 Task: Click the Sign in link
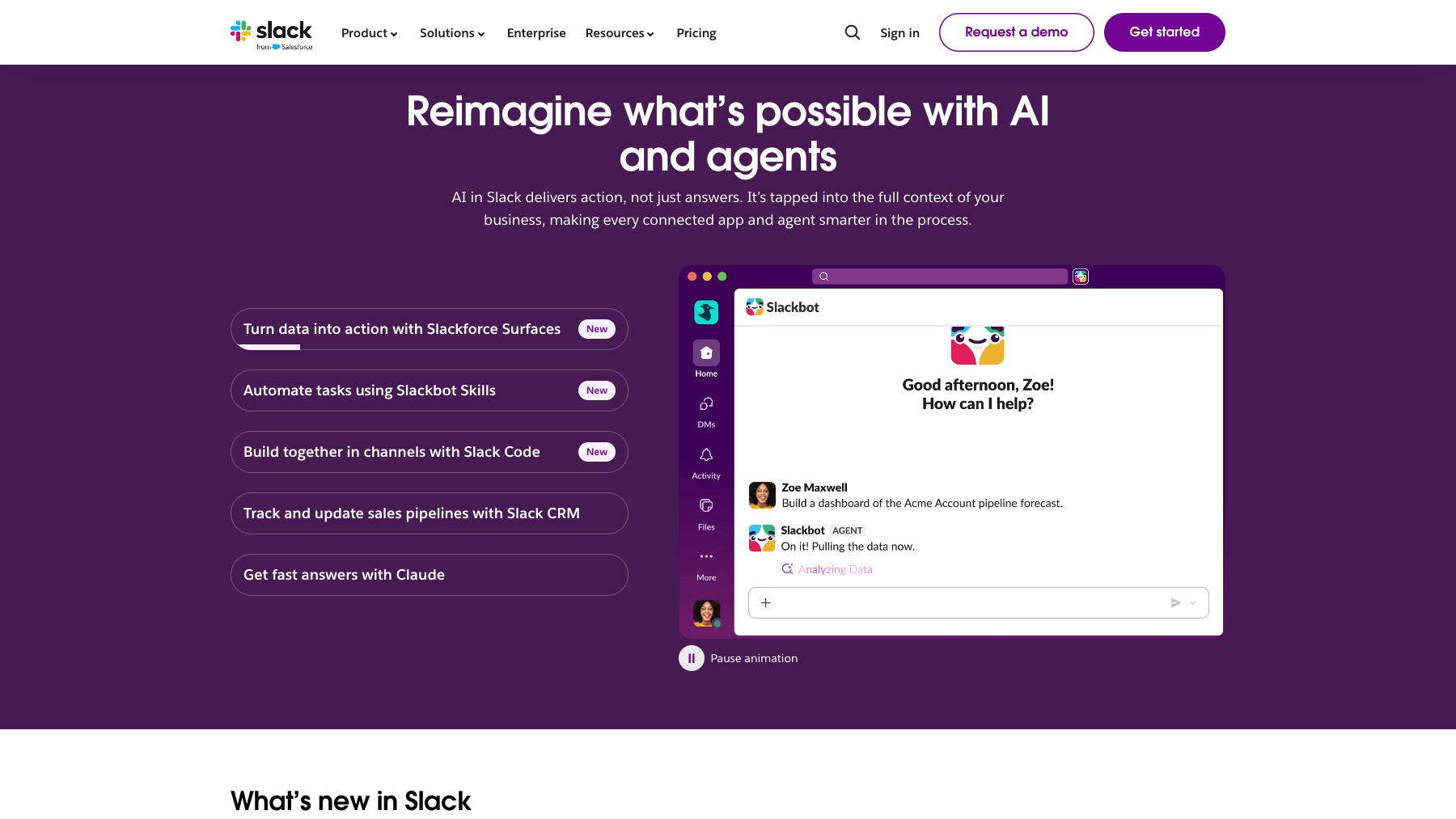pyautogui.click(x=899, y=33)
